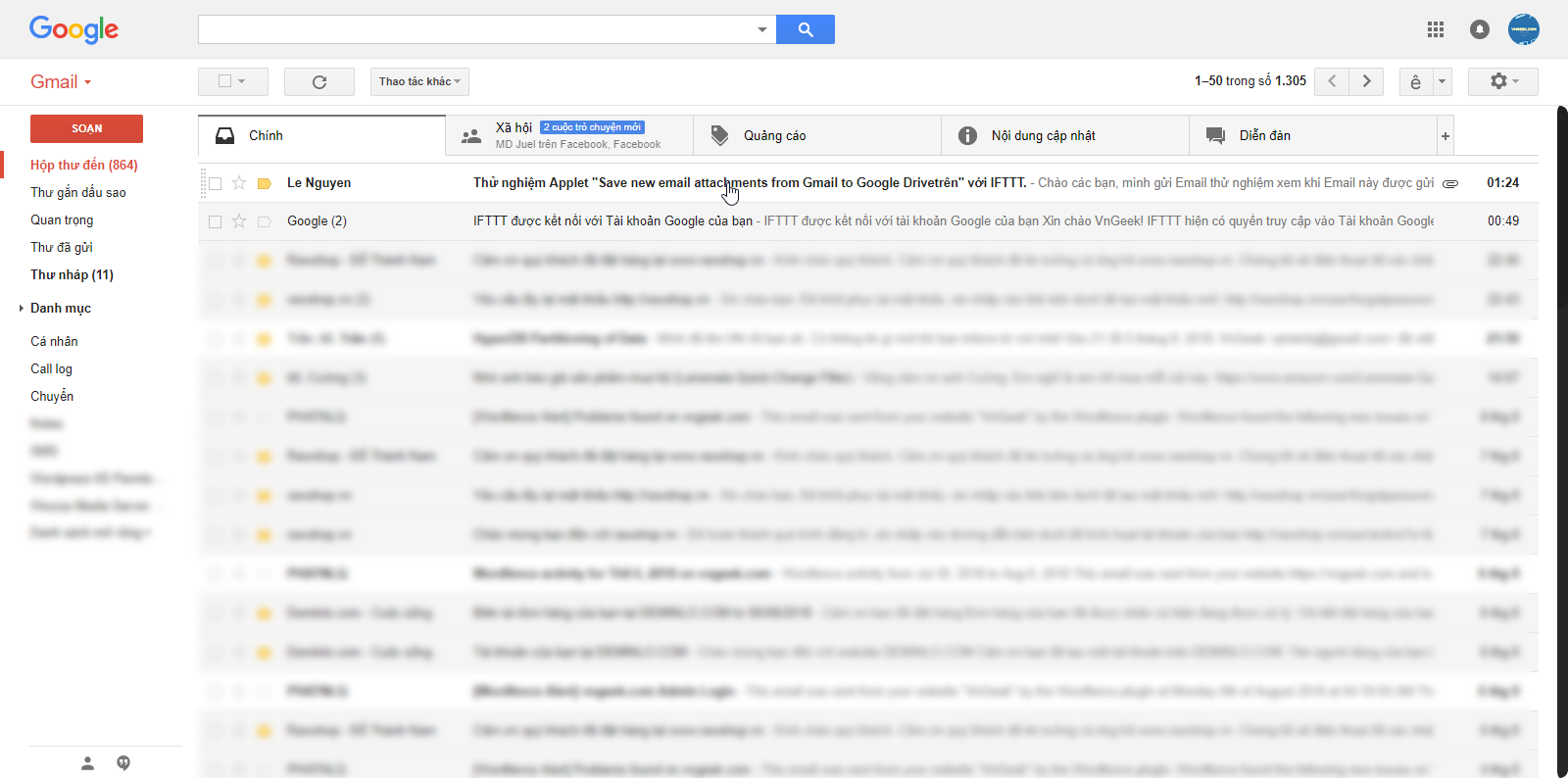The width and height of the screenshot is (1568, 778).
Task: Click the 1–50 trong số 1.305 counter
Action: pyautogui.click(x=1250, y=81)
